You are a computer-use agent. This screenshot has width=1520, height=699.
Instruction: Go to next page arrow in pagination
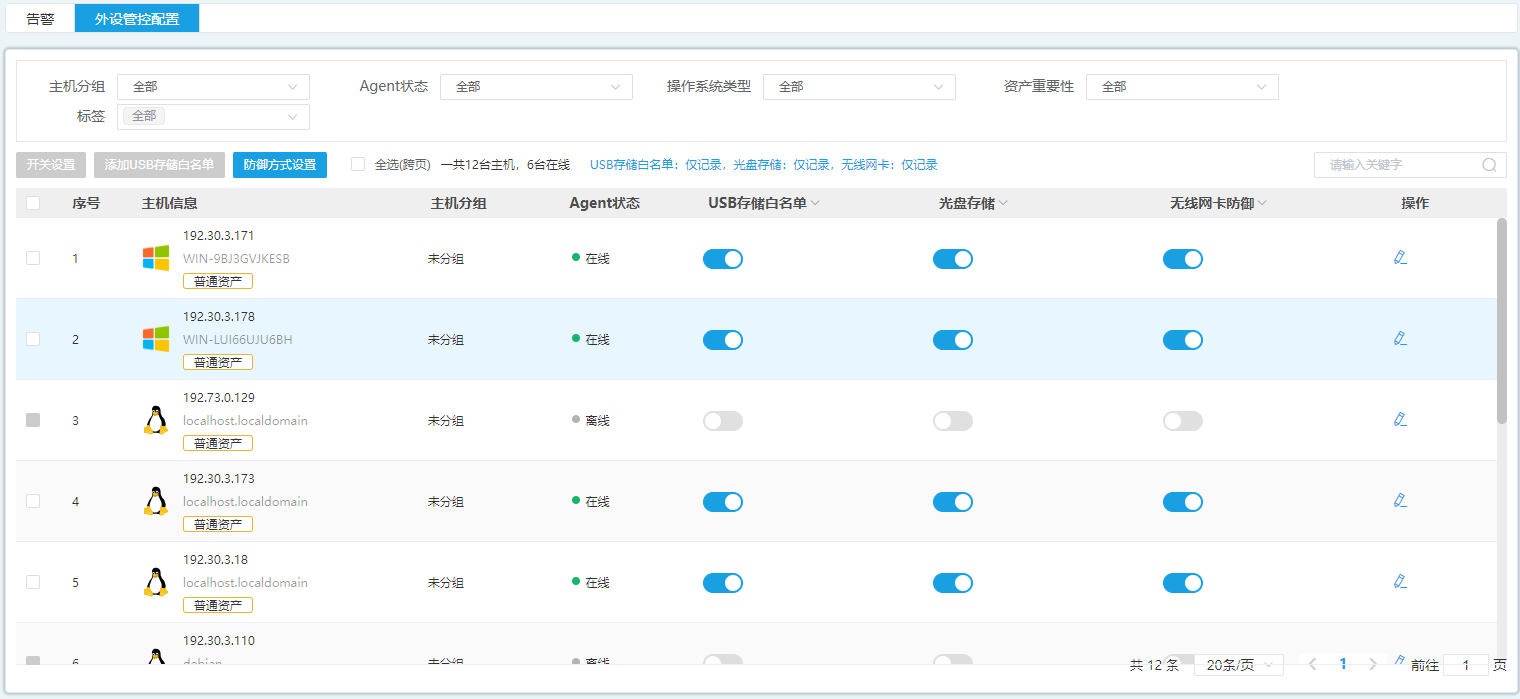(1373, 664)
